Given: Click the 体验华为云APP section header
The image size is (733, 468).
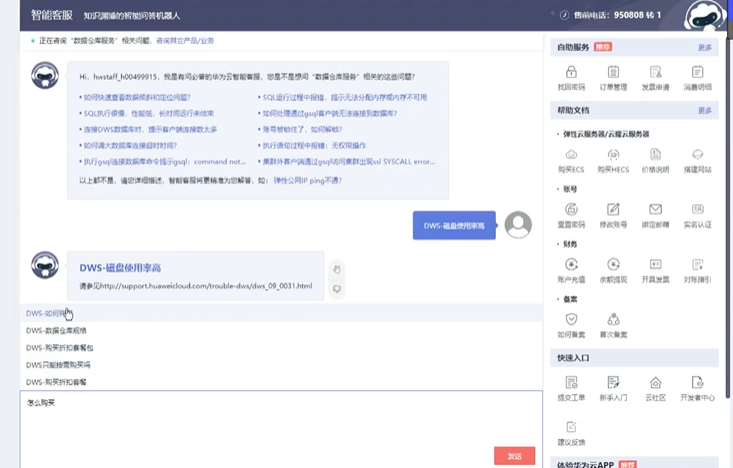Looking at the screenshot, I should (x=634, y=463).
